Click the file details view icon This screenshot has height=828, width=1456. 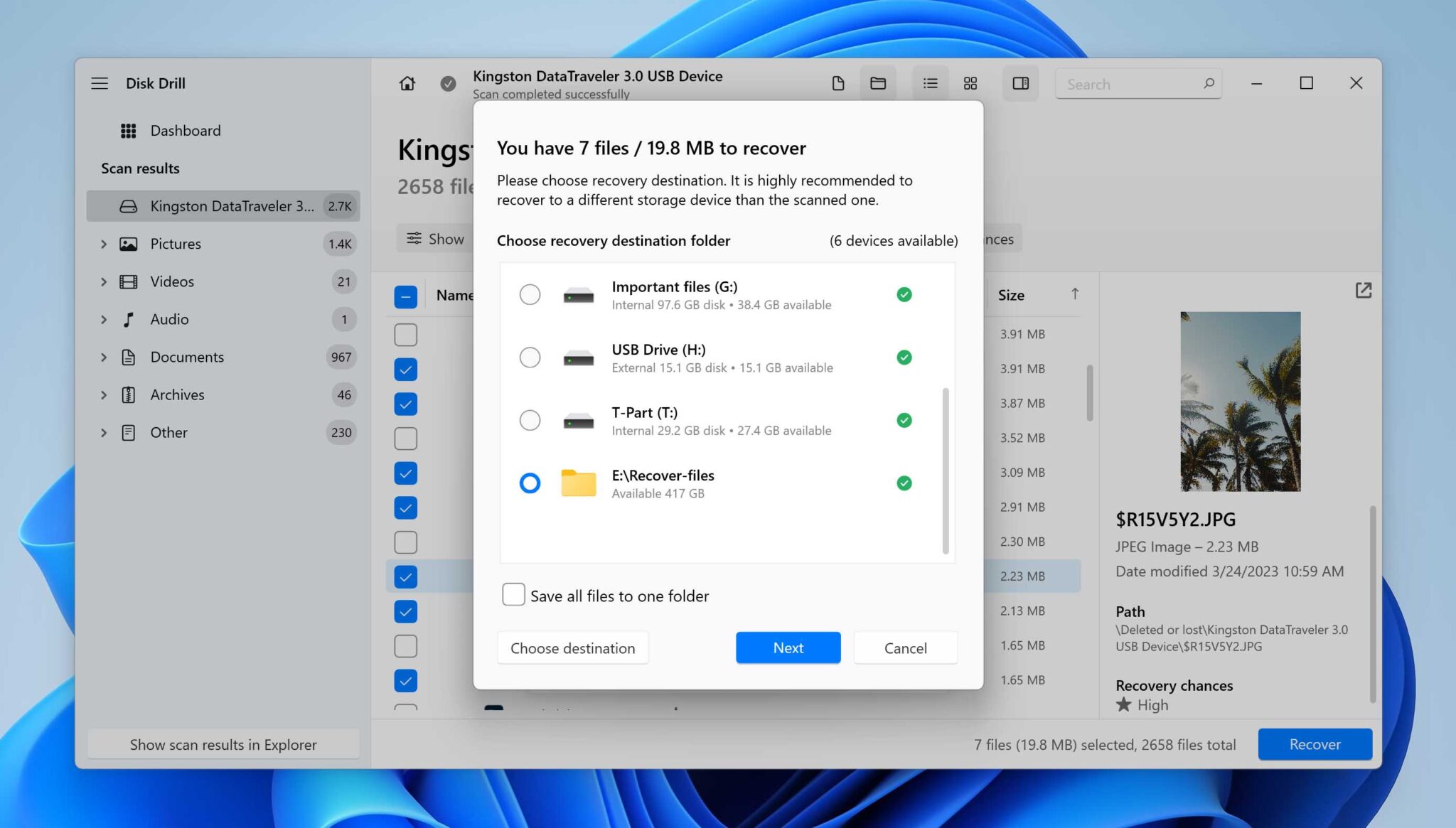(x=837, y=83)
